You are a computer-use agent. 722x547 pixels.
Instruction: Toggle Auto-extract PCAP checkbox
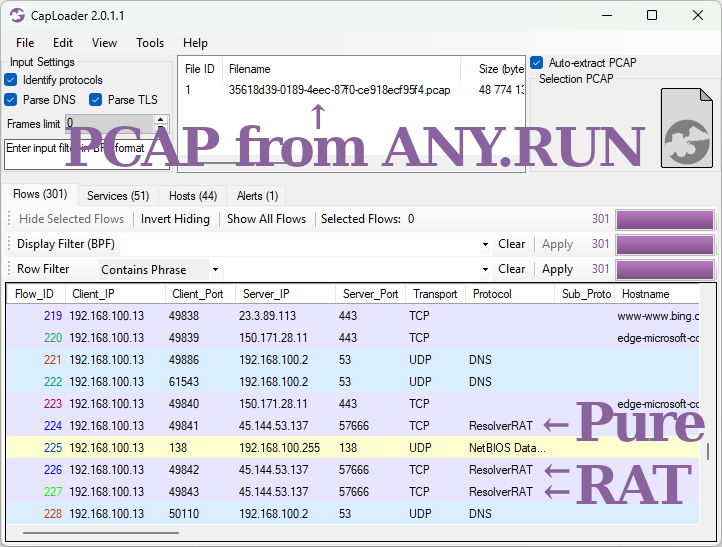click(x=536, y=62)
